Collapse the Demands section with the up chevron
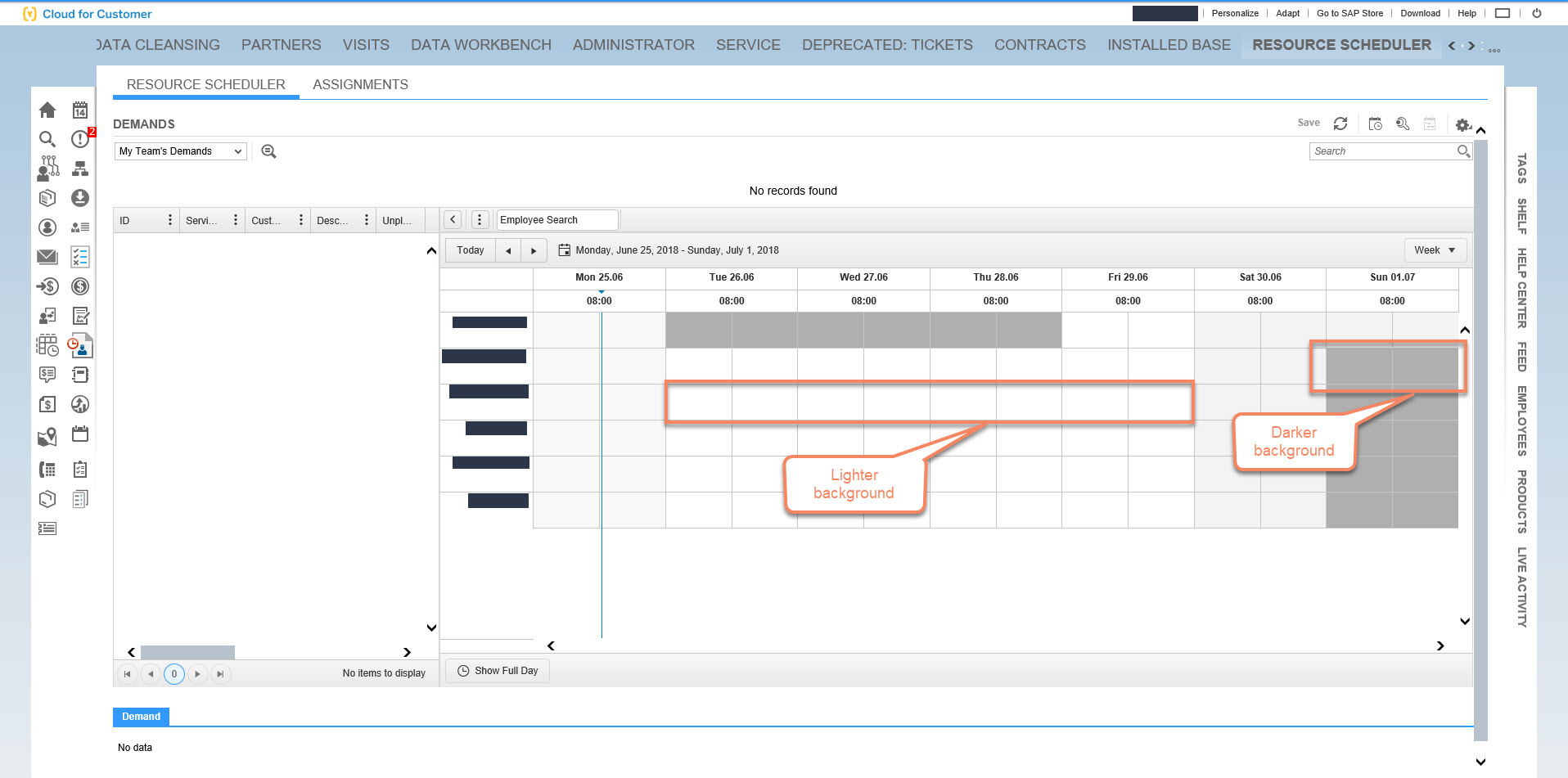Screen dimensions: 1568x778 [x=1481, y=130]
